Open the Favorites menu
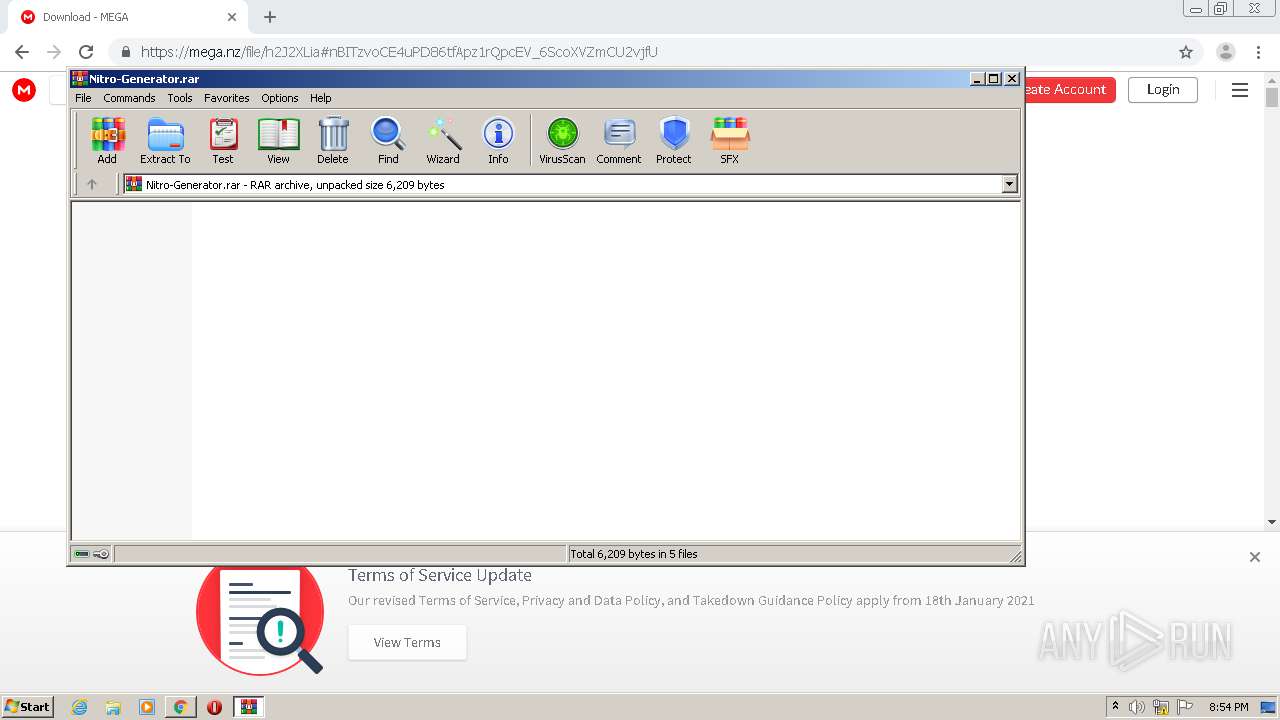 (227, 98)
